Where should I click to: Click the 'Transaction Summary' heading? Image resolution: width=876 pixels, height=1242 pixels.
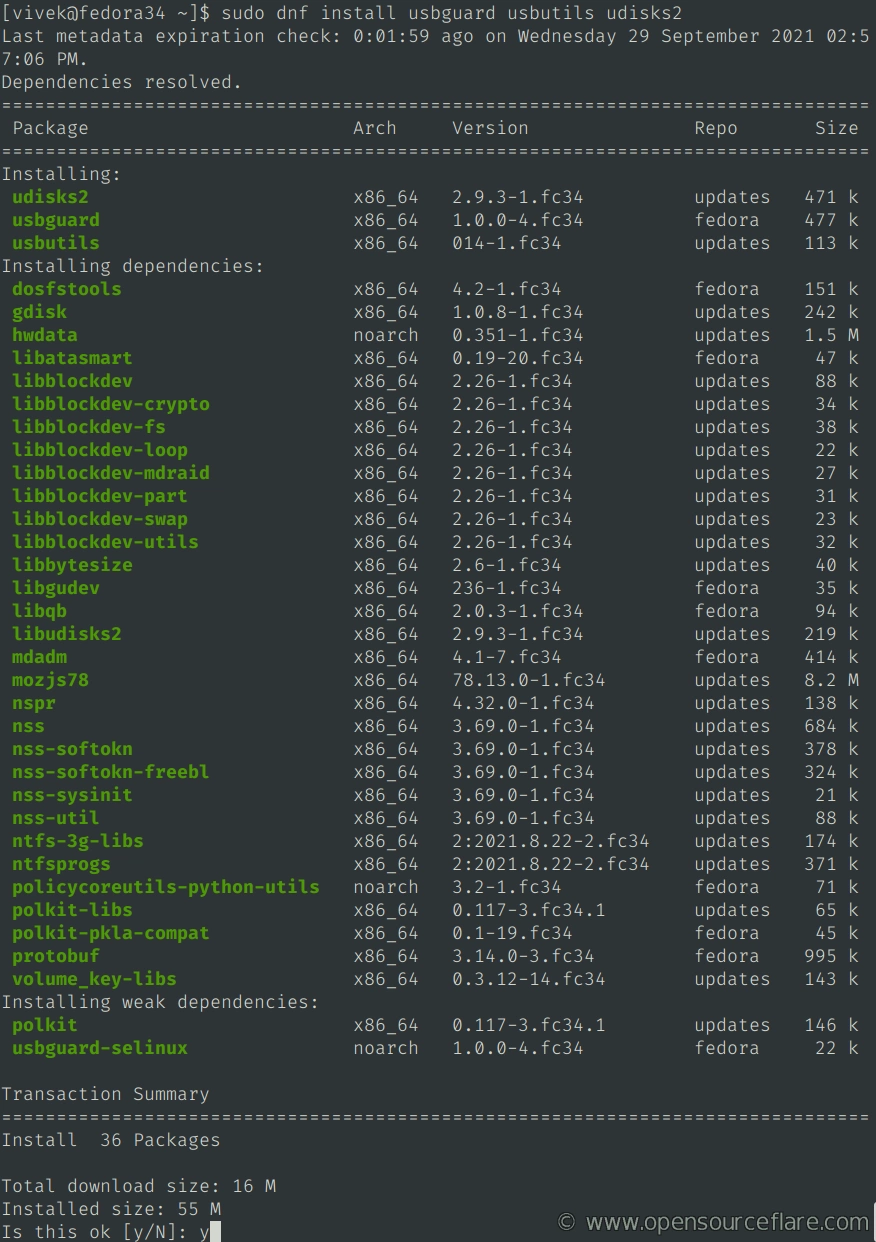(105, 1094)
